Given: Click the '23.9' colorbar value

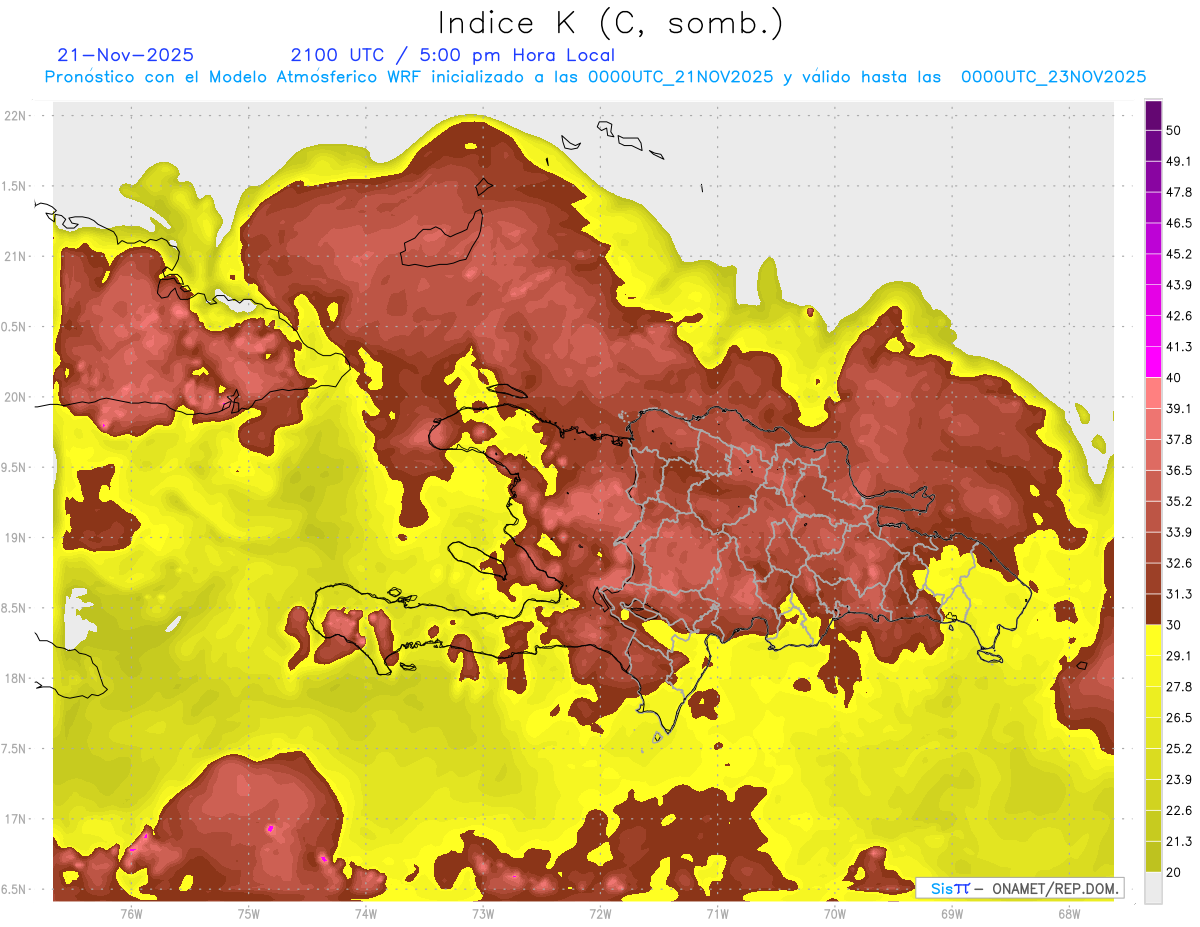Looking at the screenshot, I should click(1179, 779).
